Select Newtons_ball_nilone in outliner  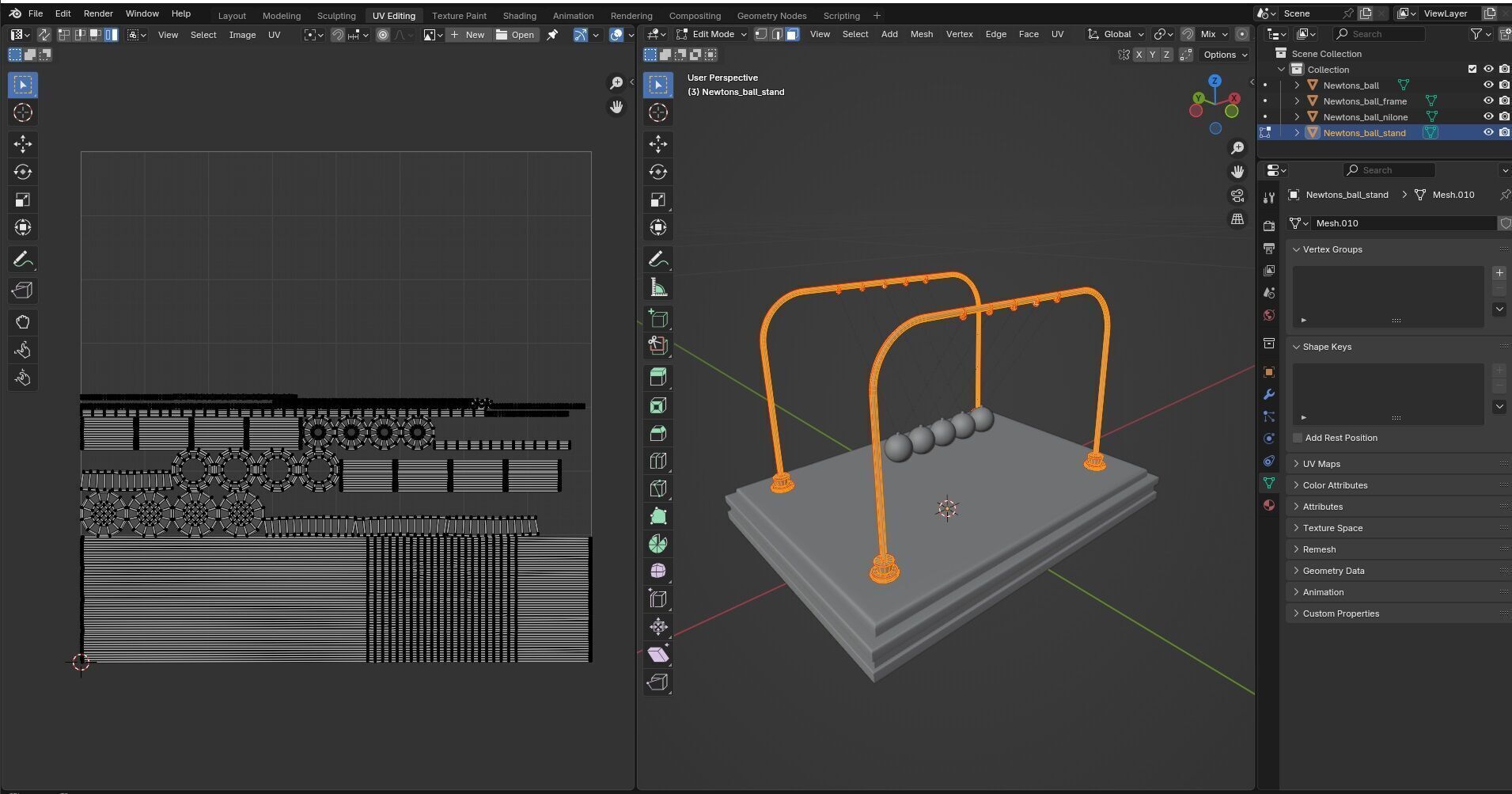pos(1365,117)
